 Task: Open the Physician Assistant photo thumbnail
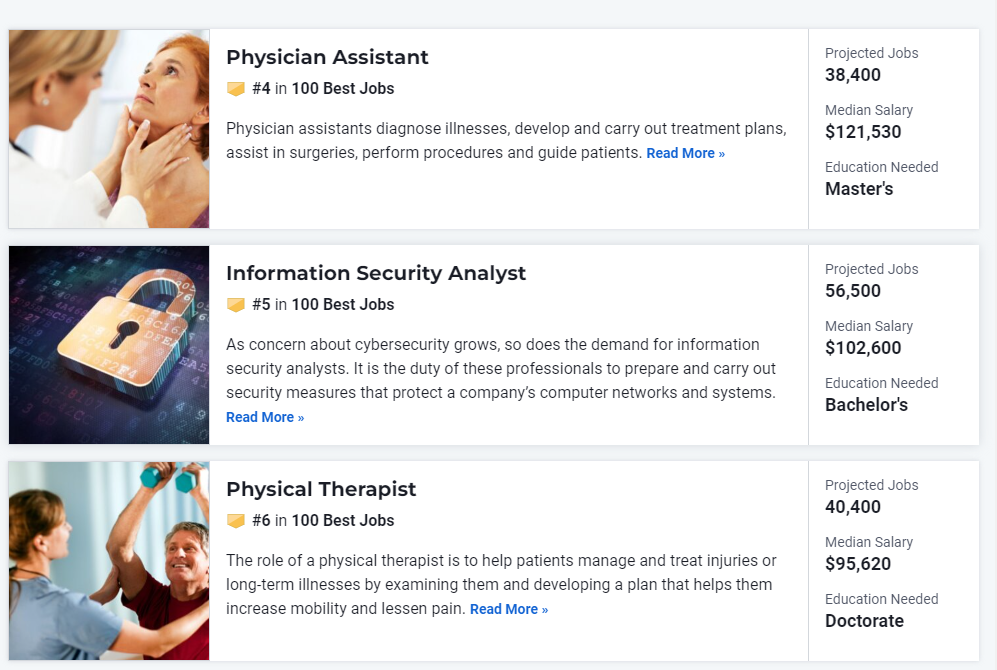(109, 129)
